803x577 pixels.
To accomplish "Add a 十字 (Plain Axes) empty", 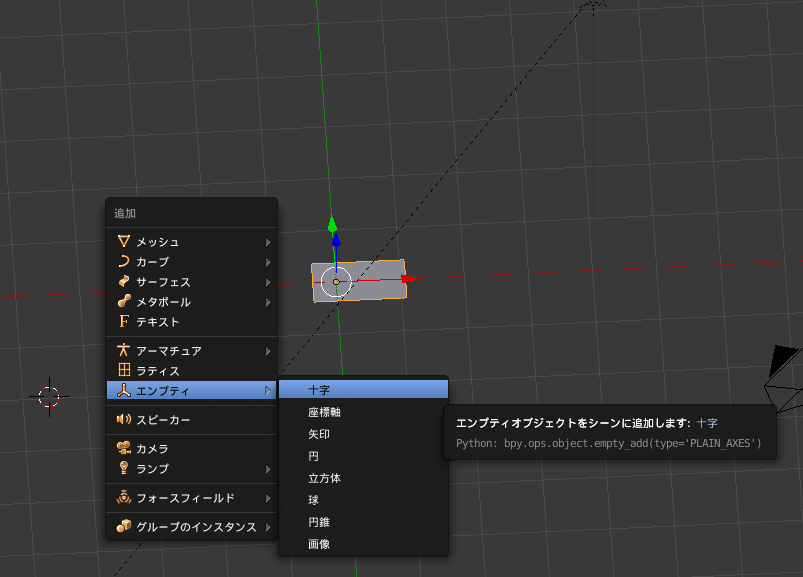I will click(x=364, y=390).
